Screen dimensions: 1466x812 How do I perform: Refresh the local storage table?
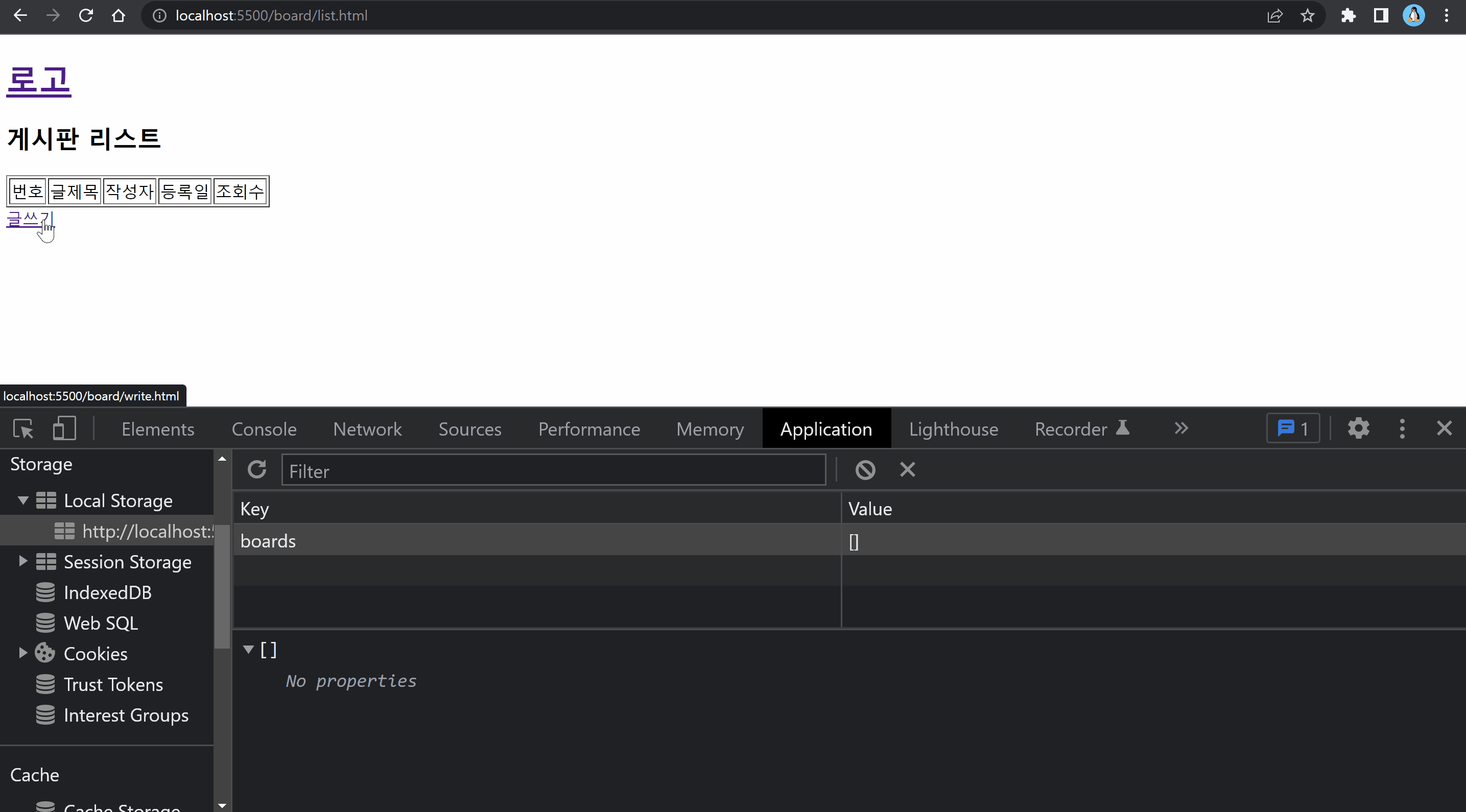pos(256,470)
